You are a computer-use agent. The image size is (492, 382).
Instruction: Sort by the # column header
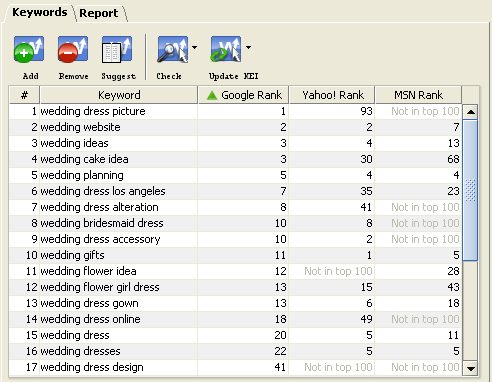click(x=24, y=95)
